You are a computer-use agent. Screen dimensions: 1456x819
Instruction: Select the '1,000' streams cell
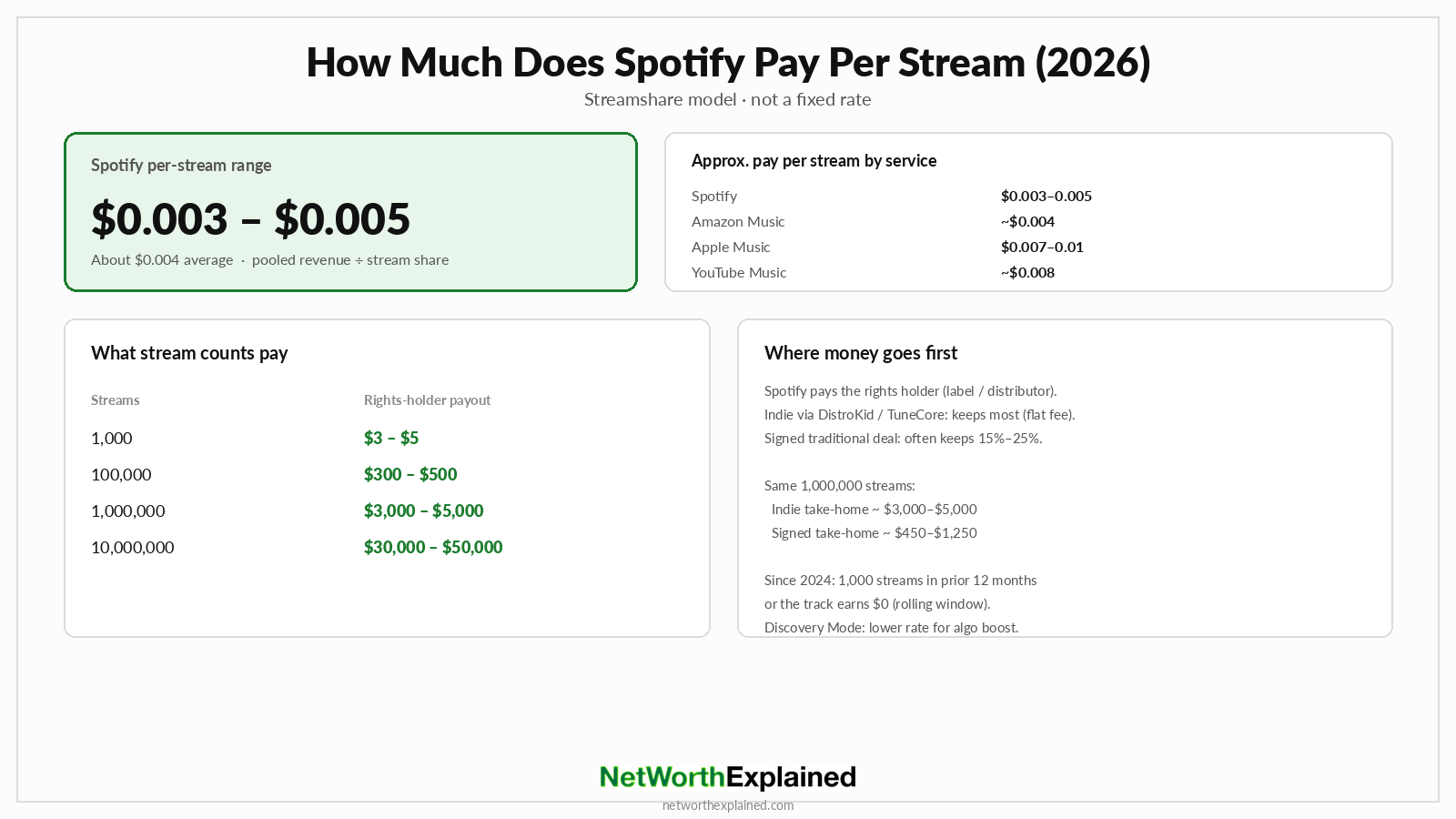tap(112, 439)
